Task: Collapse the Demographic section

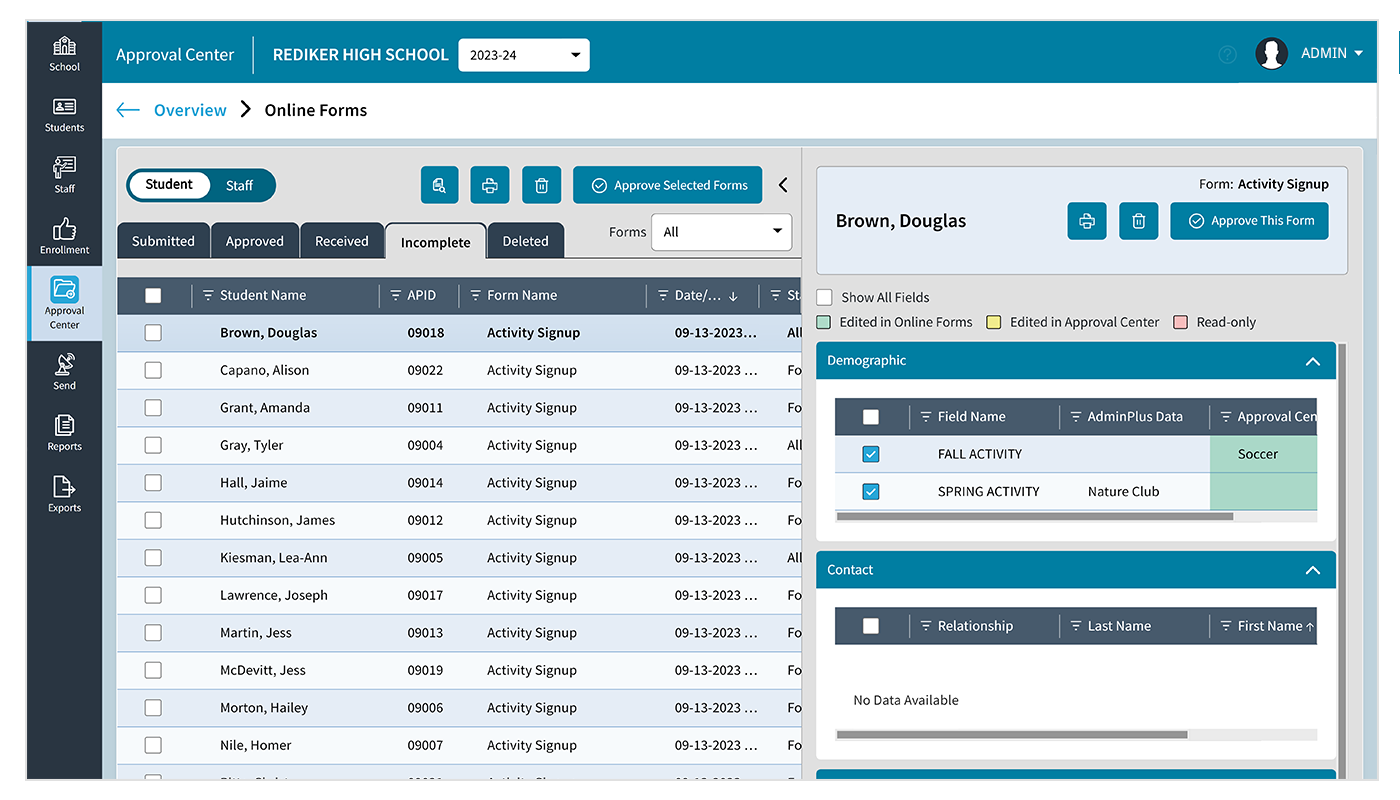Action: (x=1312, y=361)
